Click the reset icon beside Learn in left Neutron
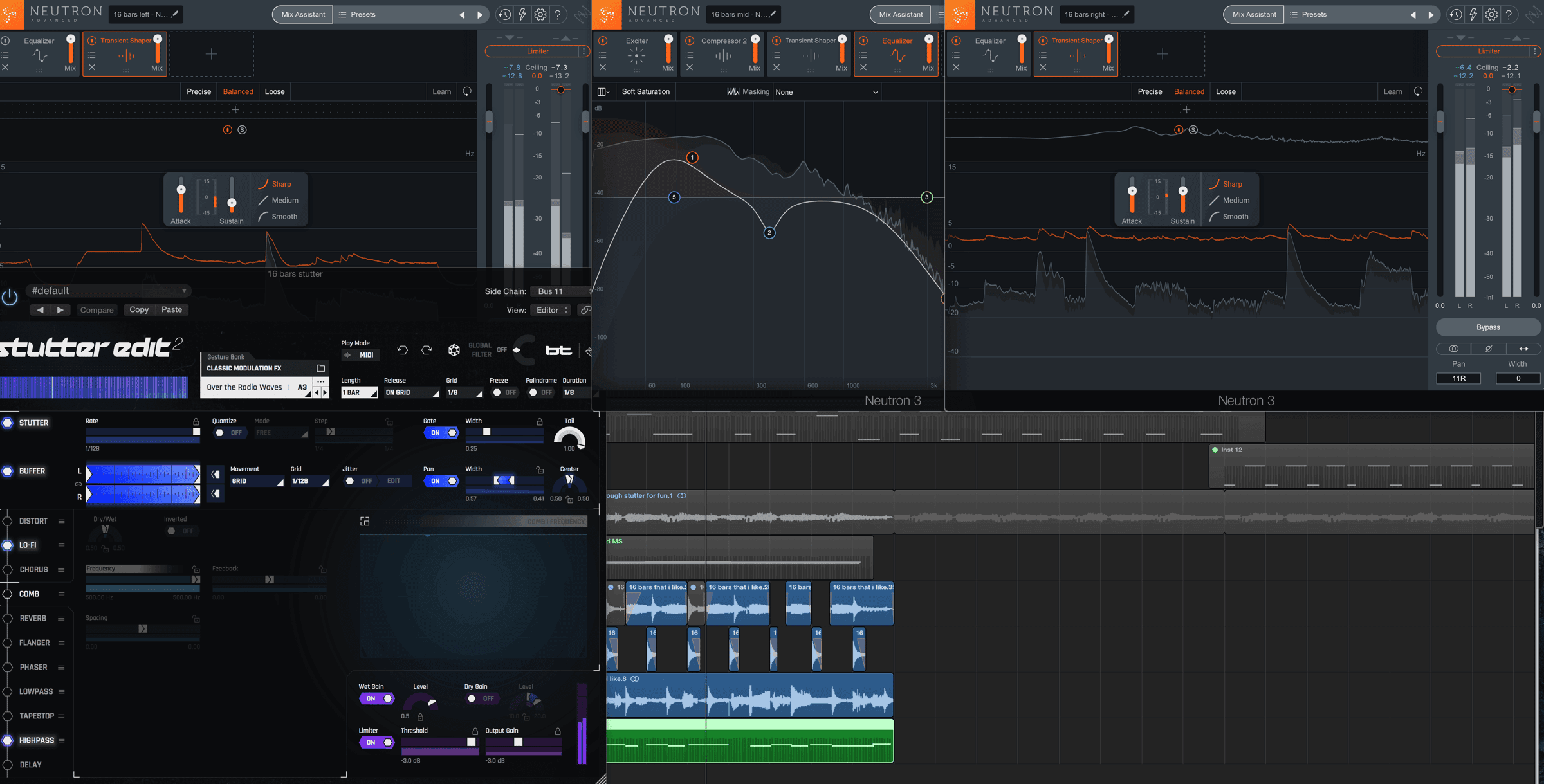This screenshot has height=784, width=1544. [467, 91]
